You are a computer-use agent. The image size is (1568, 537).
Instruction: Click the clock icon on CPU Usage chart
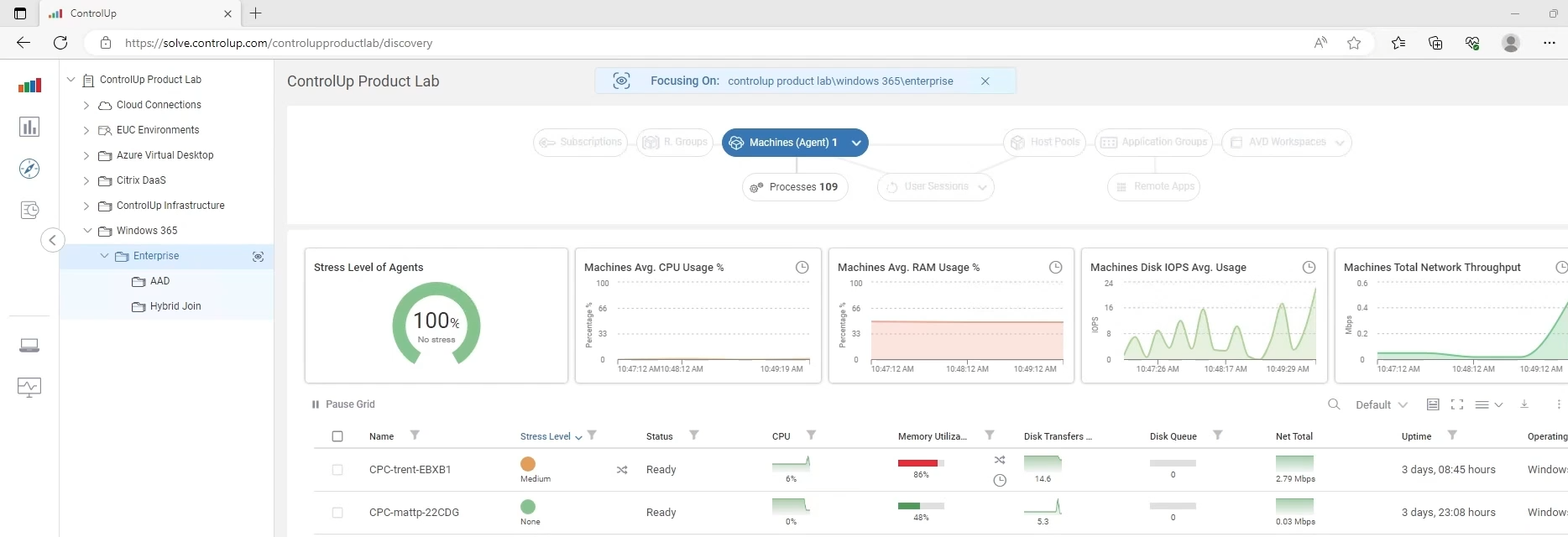(802, 268)
